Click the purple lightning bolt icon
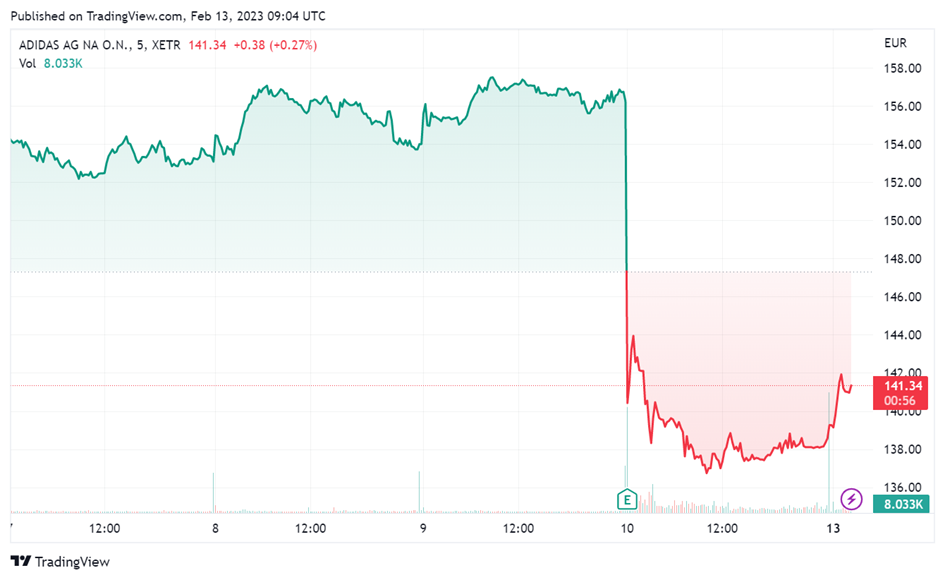Viewport: 945px width, 580px height. (851, 499)
